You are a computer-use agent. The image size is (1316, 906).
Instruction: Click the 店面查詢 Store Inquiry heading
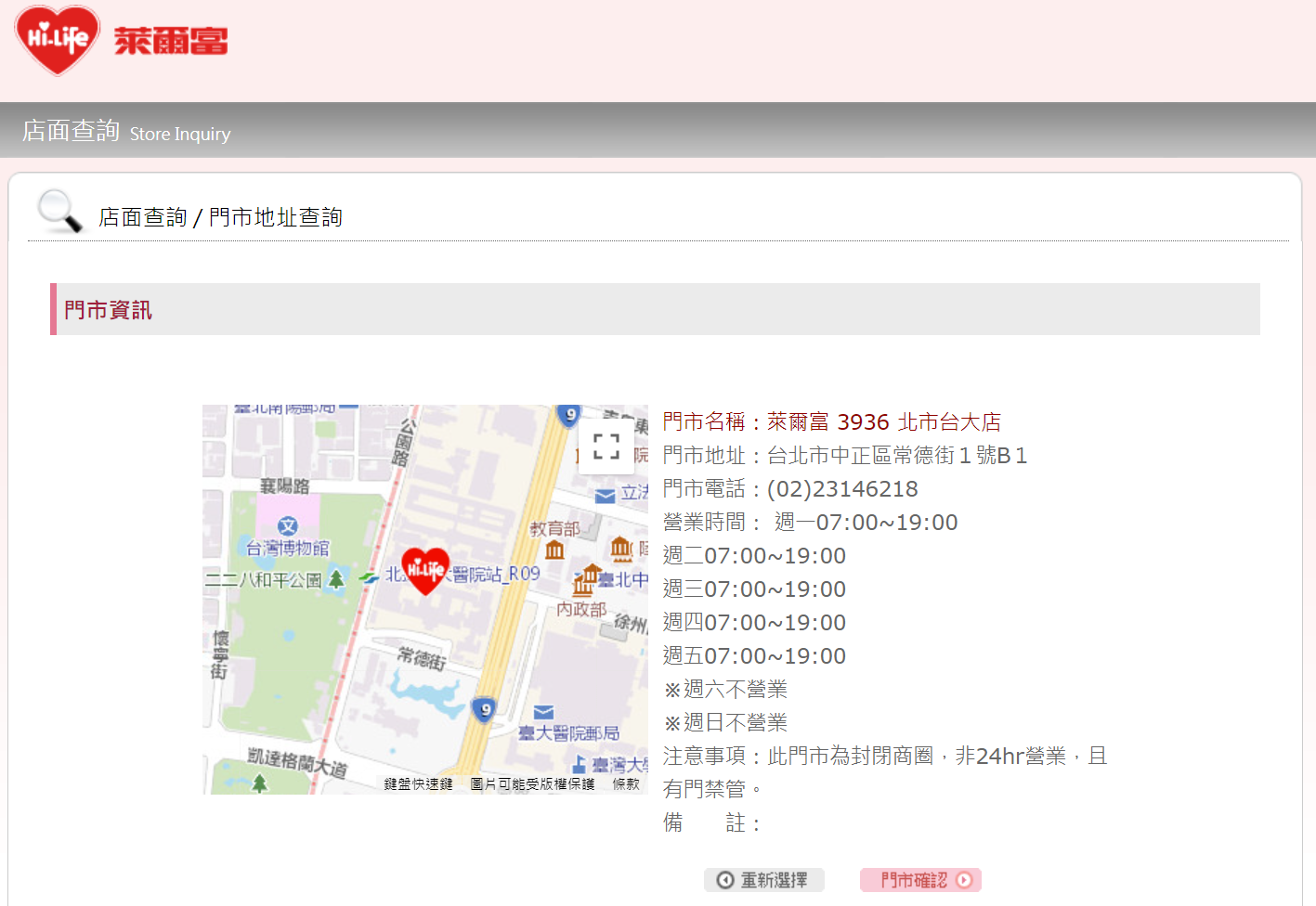tap(126, 131)
